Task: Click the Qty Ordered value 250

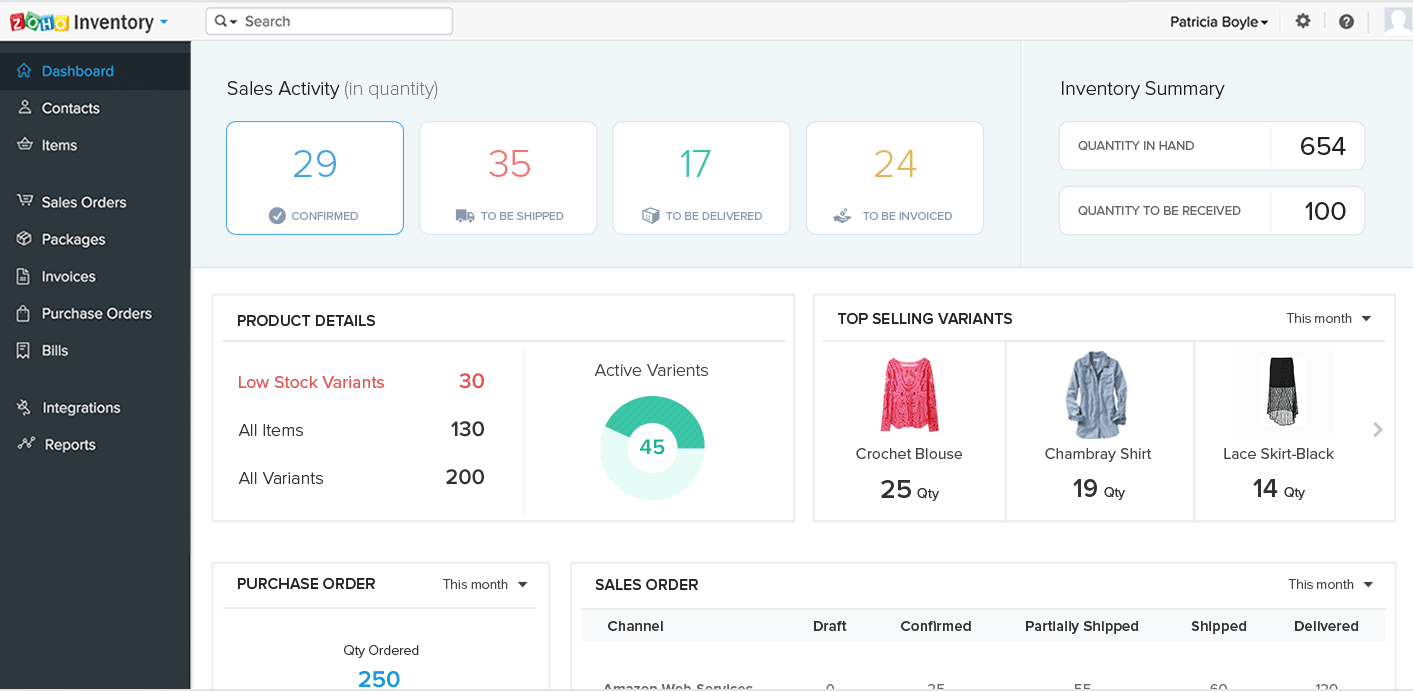Action: click(379, 679)
